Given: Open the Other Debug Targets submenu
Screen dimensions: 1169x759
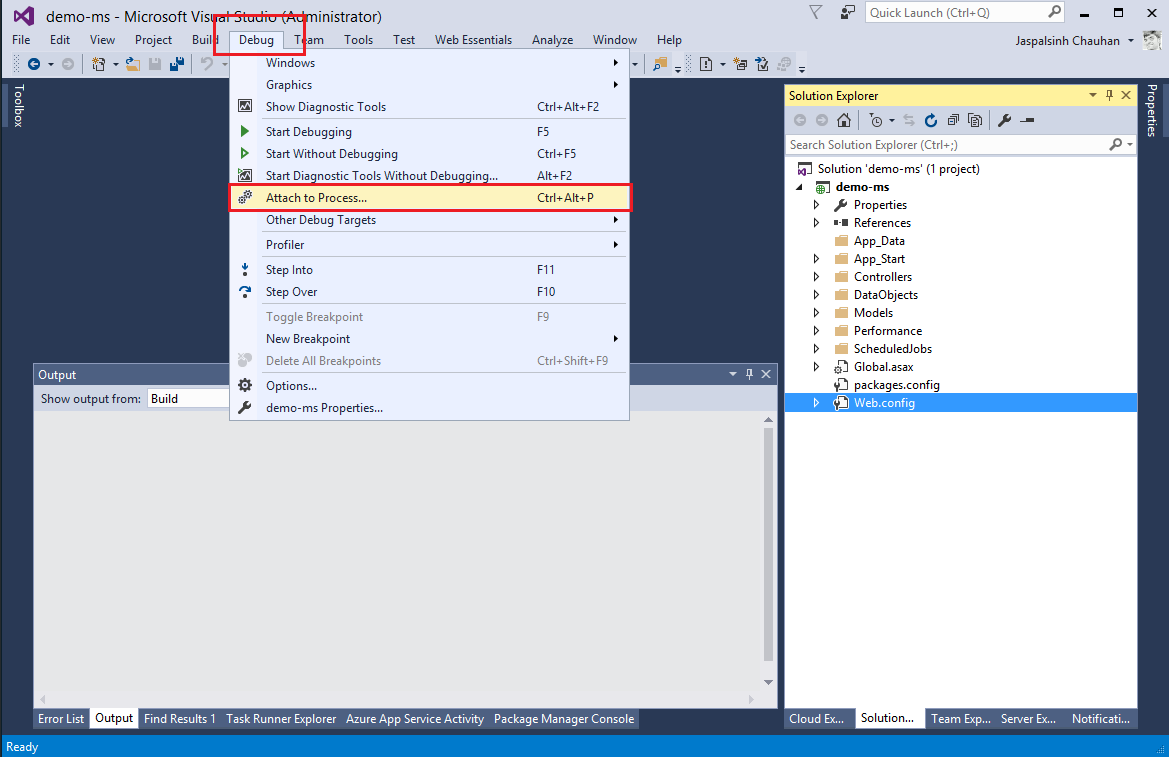Looking at the screenshot, I should click(430, 220).
